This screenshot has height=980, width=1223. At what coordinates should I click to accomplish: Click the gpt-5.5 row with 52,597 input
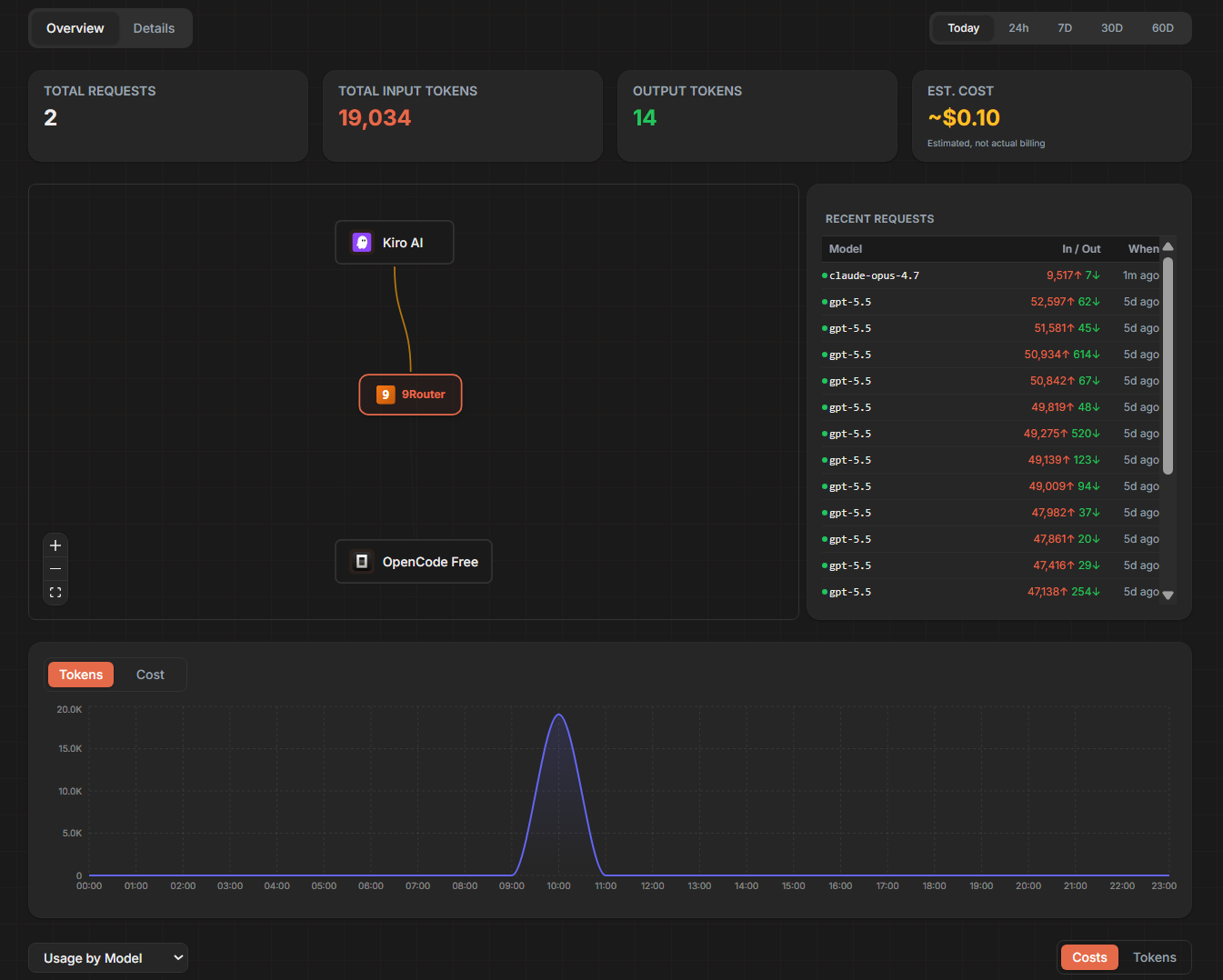[x=991, y=302]
